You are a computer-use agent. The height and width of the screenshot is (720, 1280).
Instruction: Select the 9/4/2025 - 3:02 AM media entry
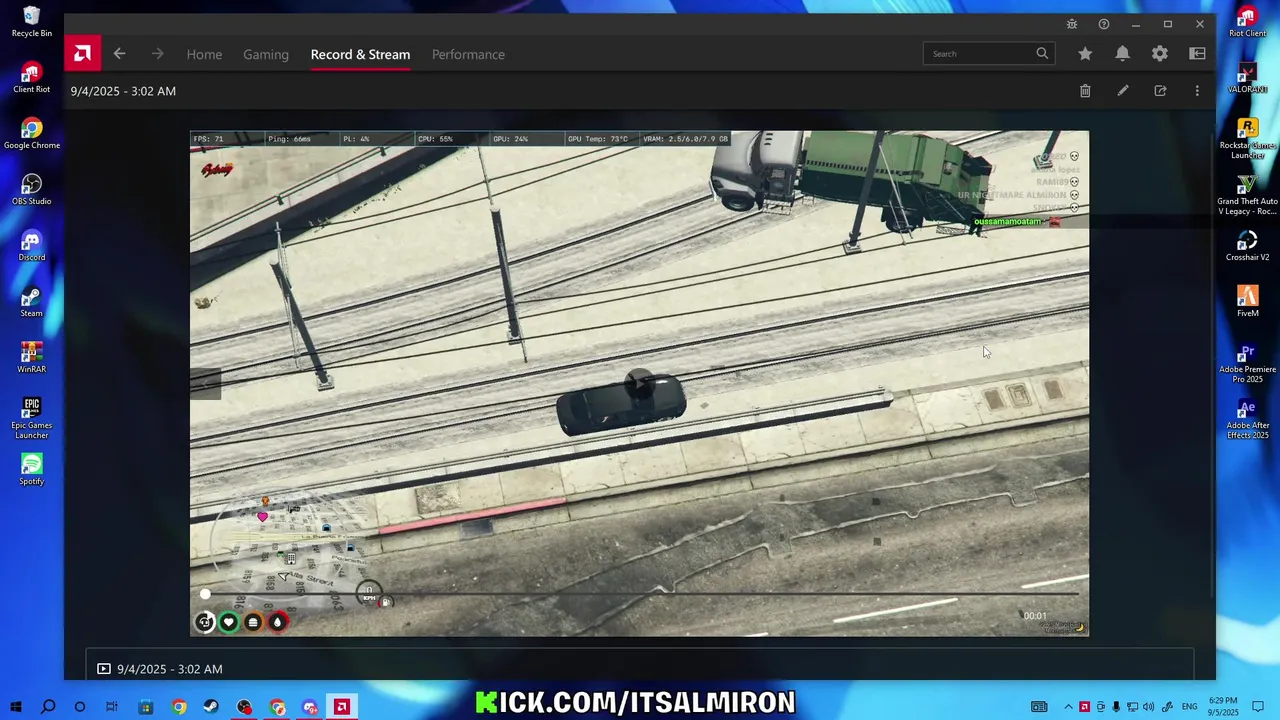click(640, 668)
